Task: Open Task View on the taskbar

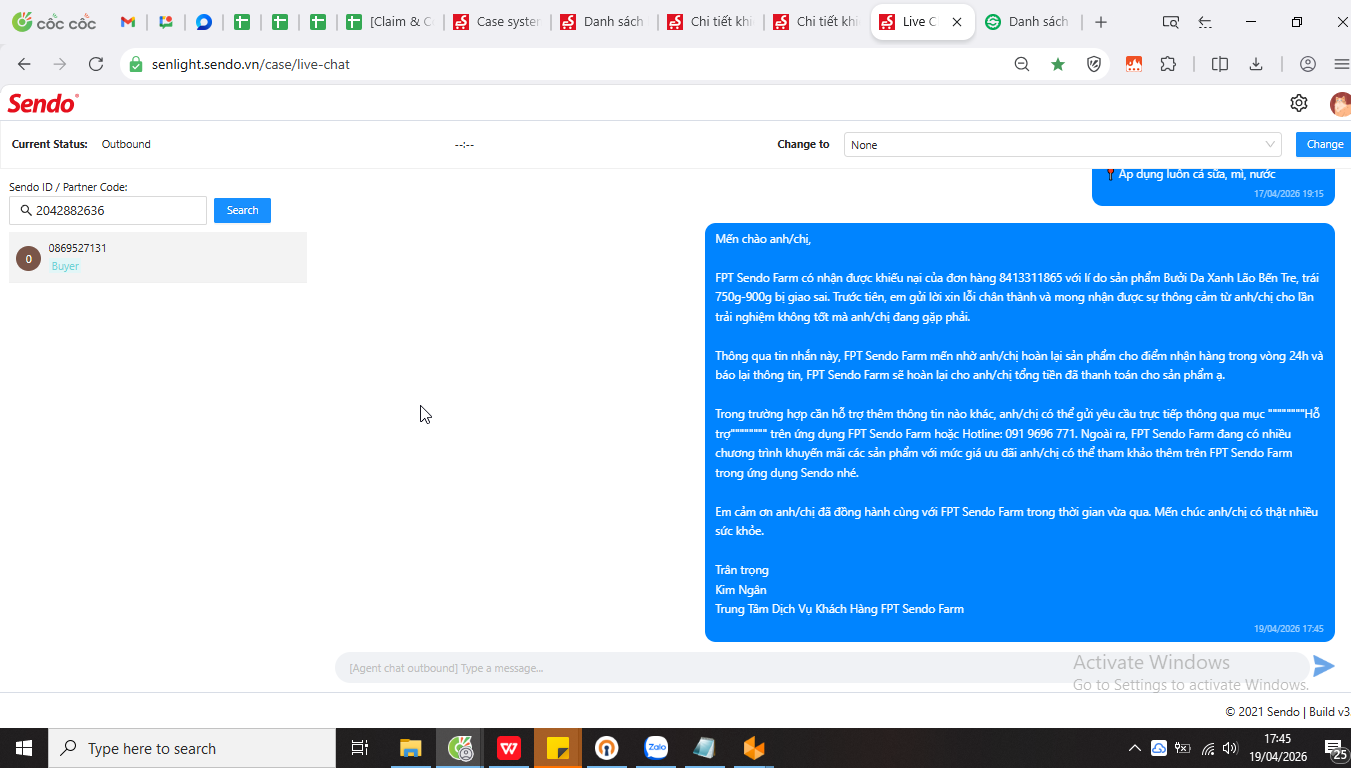Action: point(360,748)
